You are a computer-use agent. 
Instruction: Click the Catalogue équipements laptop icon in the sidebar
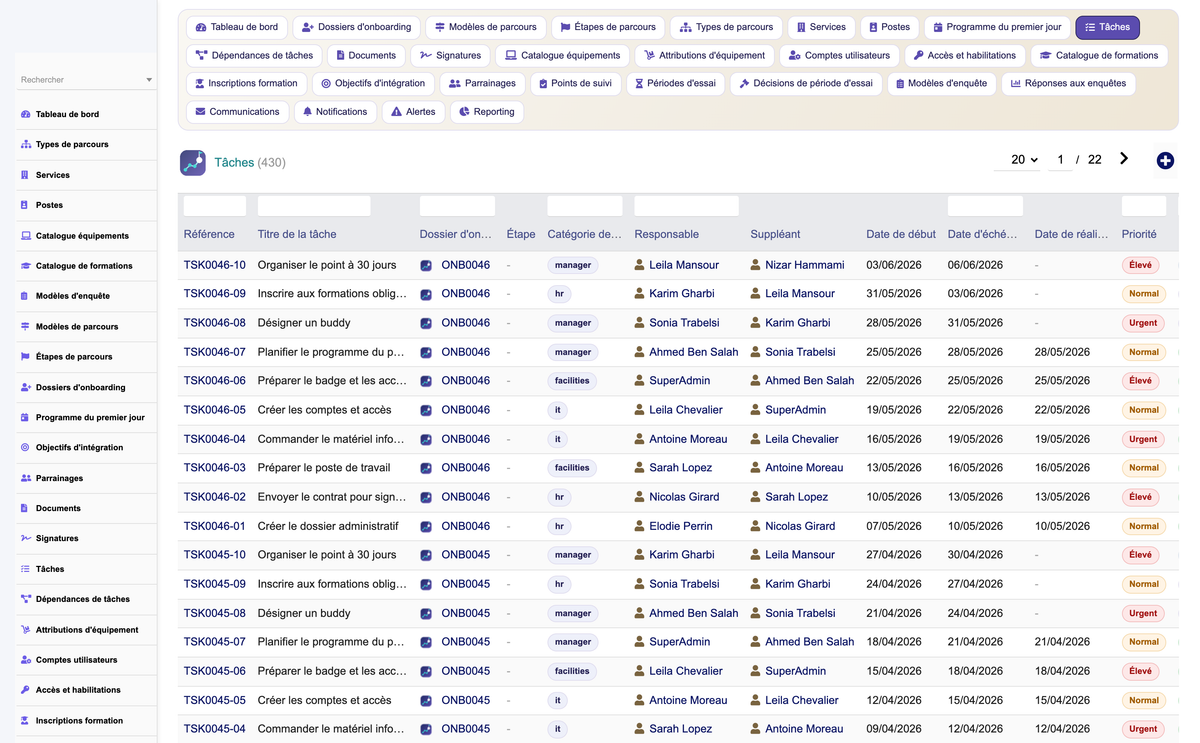25,236
